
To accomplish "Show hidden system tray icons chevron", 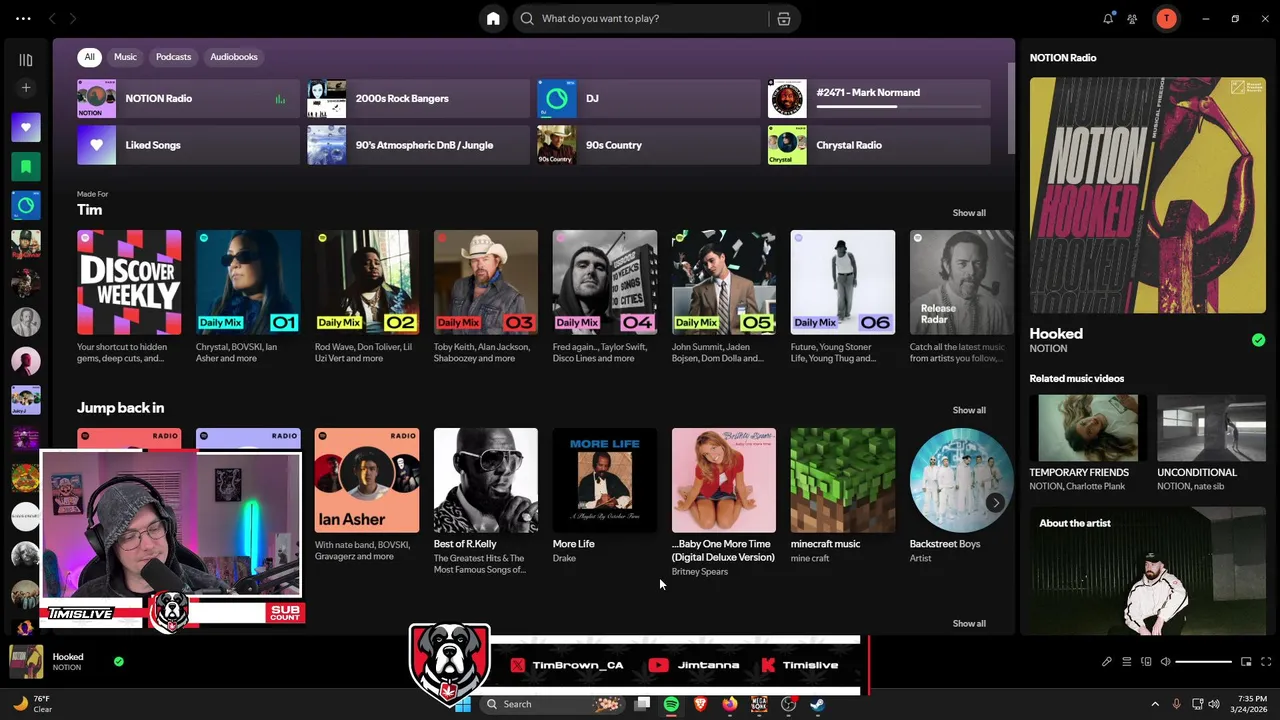I will coord(1155,704).
